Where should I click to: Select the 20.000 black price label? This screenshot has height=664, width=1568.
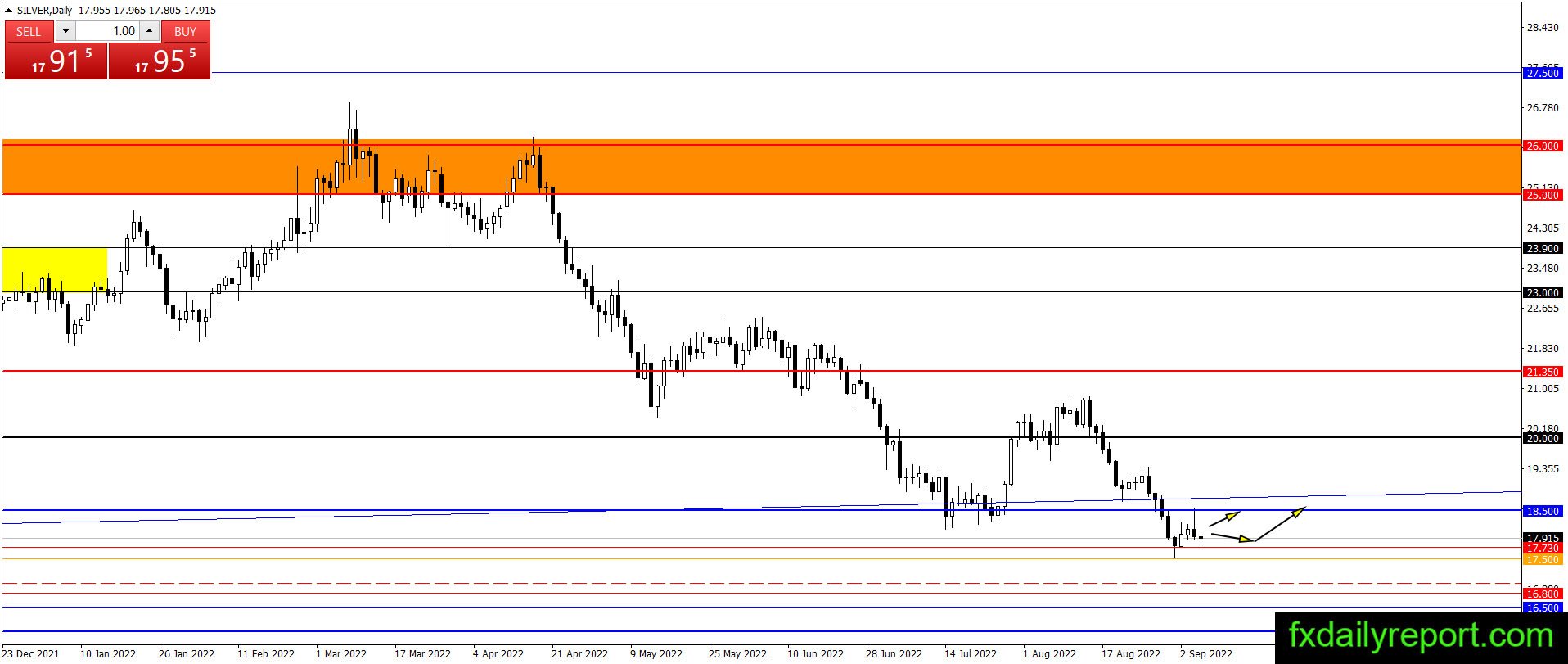[1543, 439]
